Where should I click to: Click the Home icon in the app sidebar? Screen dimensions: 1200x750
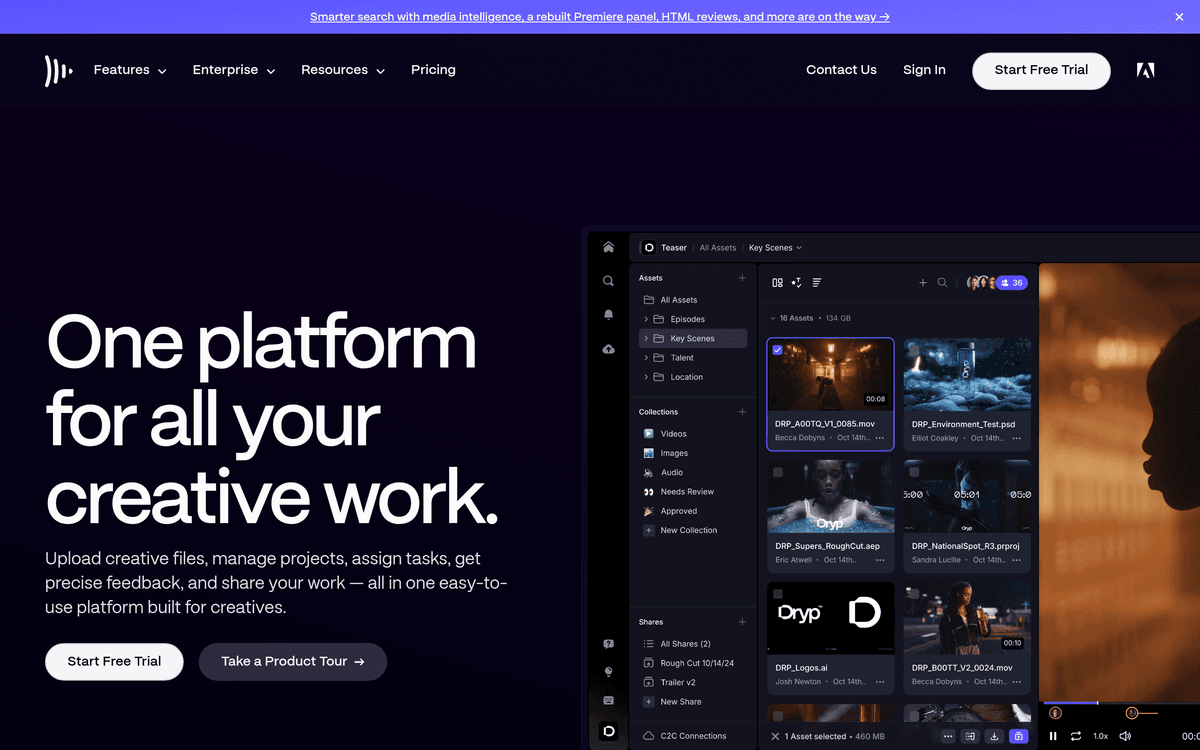coord(608,246)
